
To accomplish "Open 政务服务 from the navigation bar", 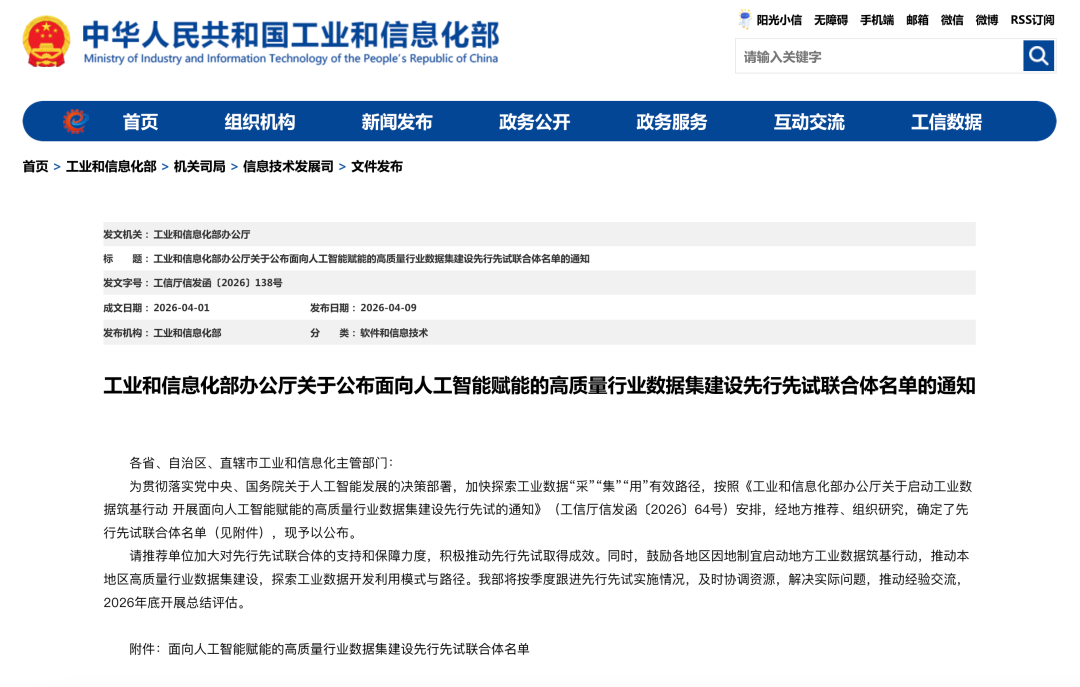I will (671, 122).
